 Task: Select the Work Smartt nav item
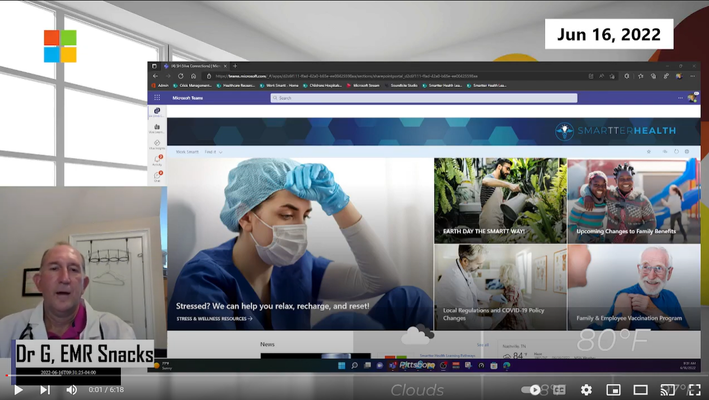pos(187,152)
